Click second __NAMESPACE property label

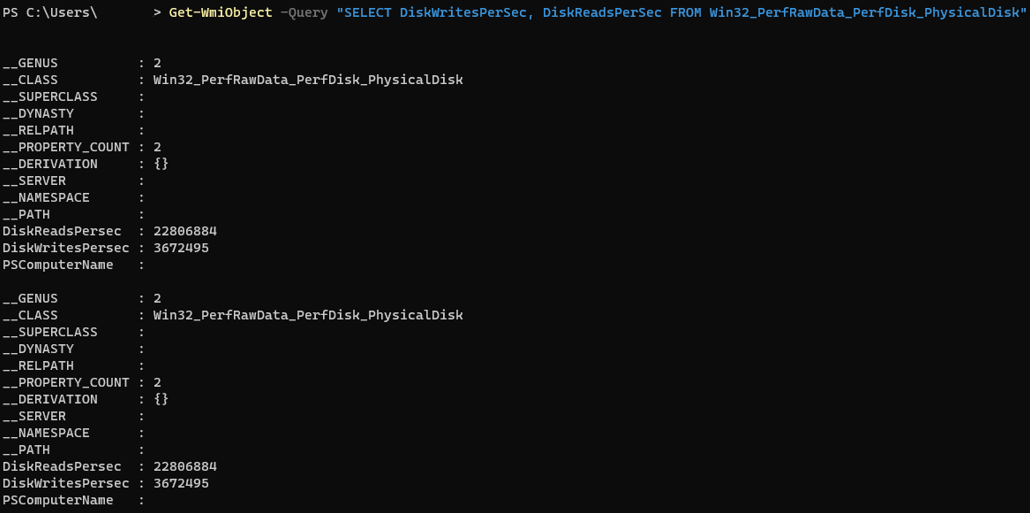click(x=46, y=434)
